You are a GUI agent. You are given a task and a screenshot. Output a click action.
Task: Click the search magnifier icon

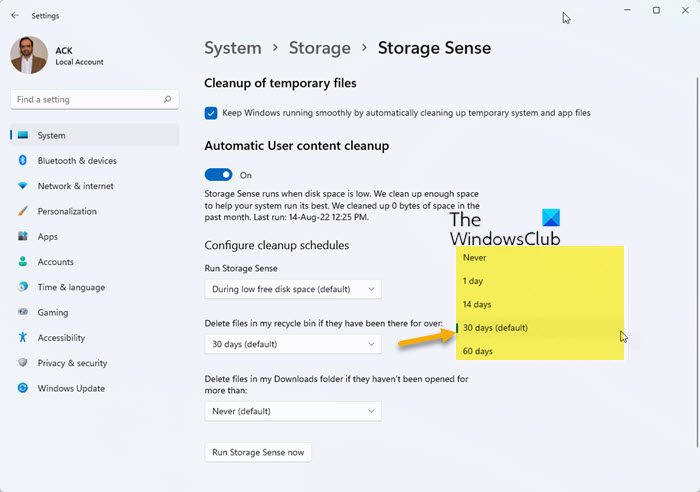click(x=167, y=100)
